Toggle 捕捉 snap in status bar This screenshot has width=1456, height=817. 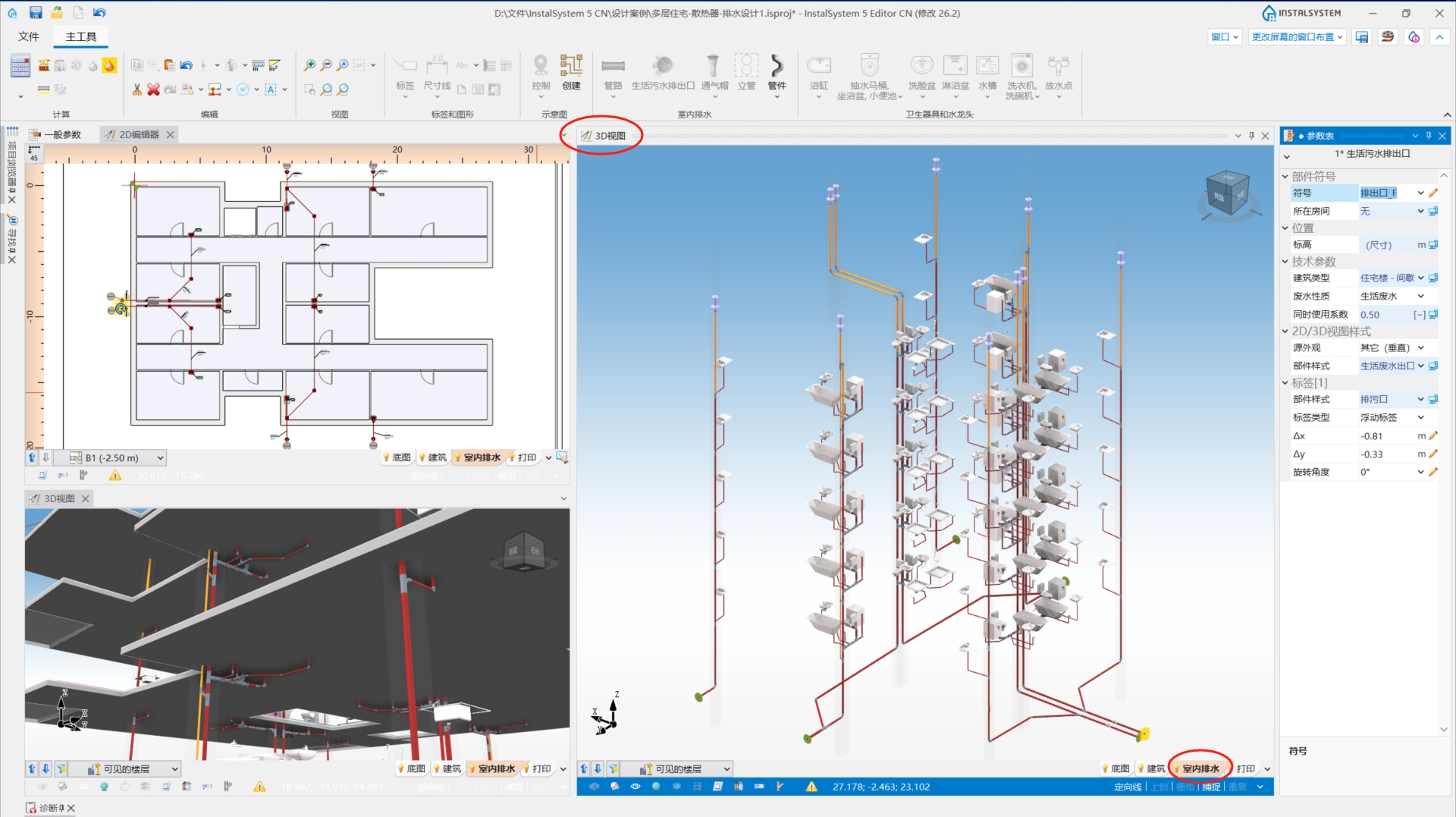(1211, 787)
